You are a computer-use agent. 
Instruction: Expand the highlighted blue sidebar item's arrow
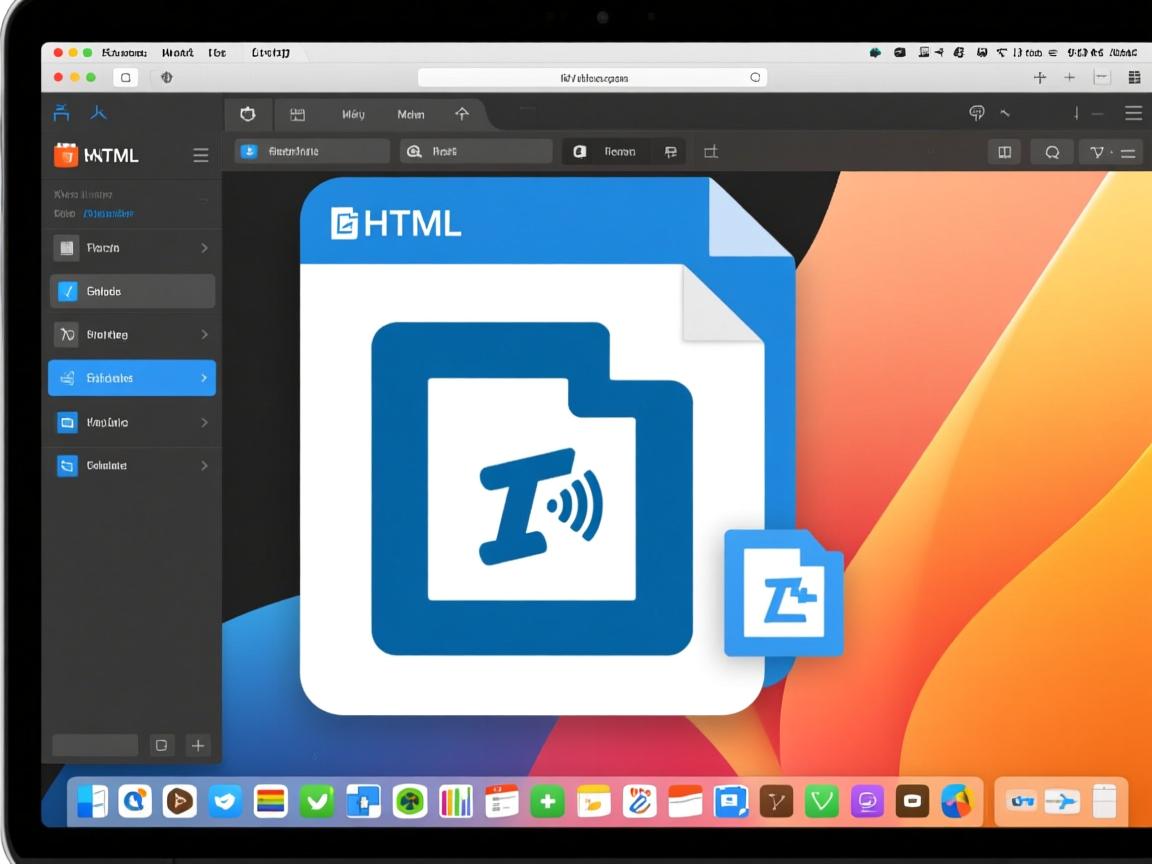tap(204, 378)
